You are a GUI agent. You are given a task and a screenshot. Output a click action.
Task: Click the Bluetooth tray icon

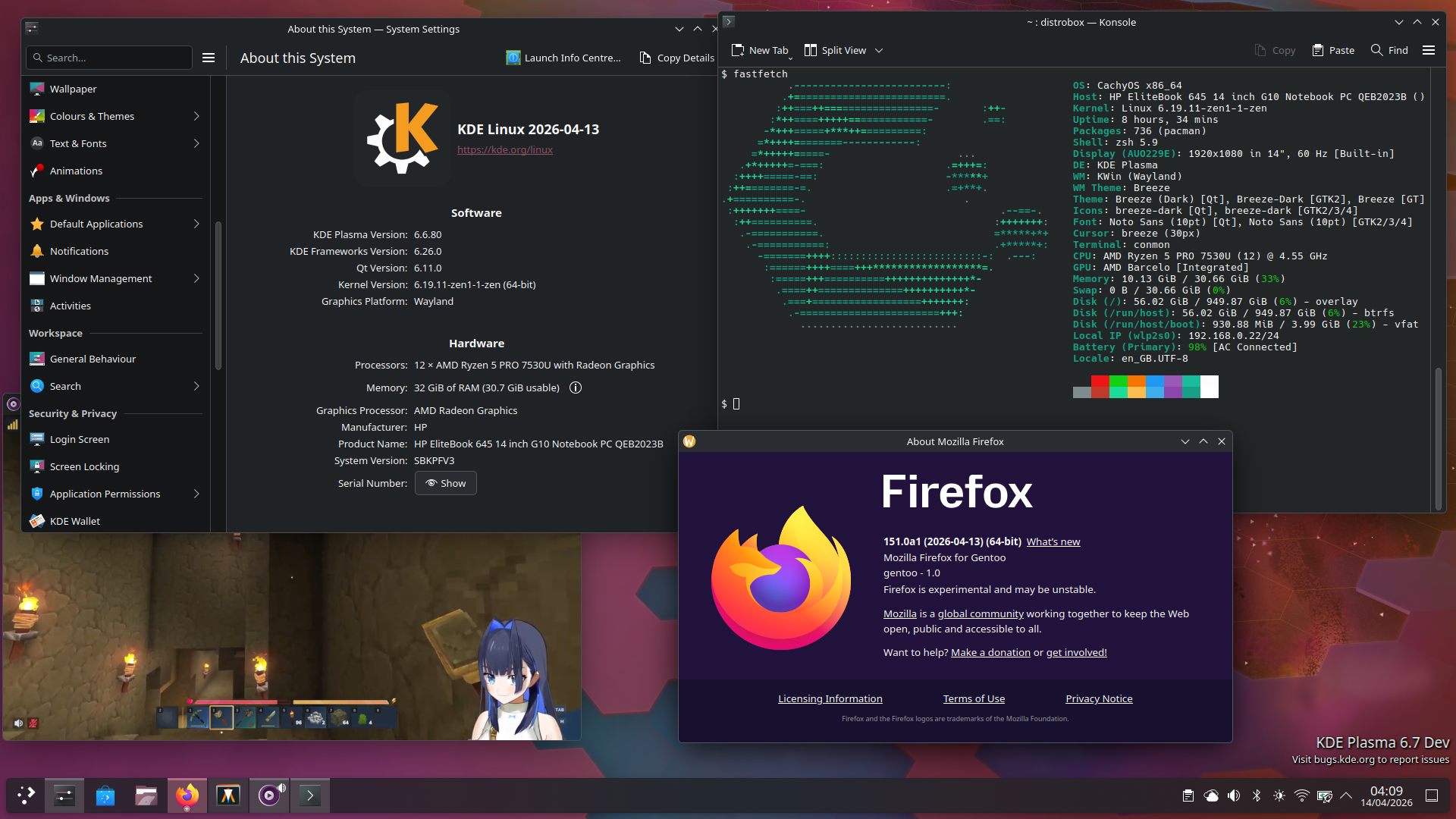pos(1257,795)
